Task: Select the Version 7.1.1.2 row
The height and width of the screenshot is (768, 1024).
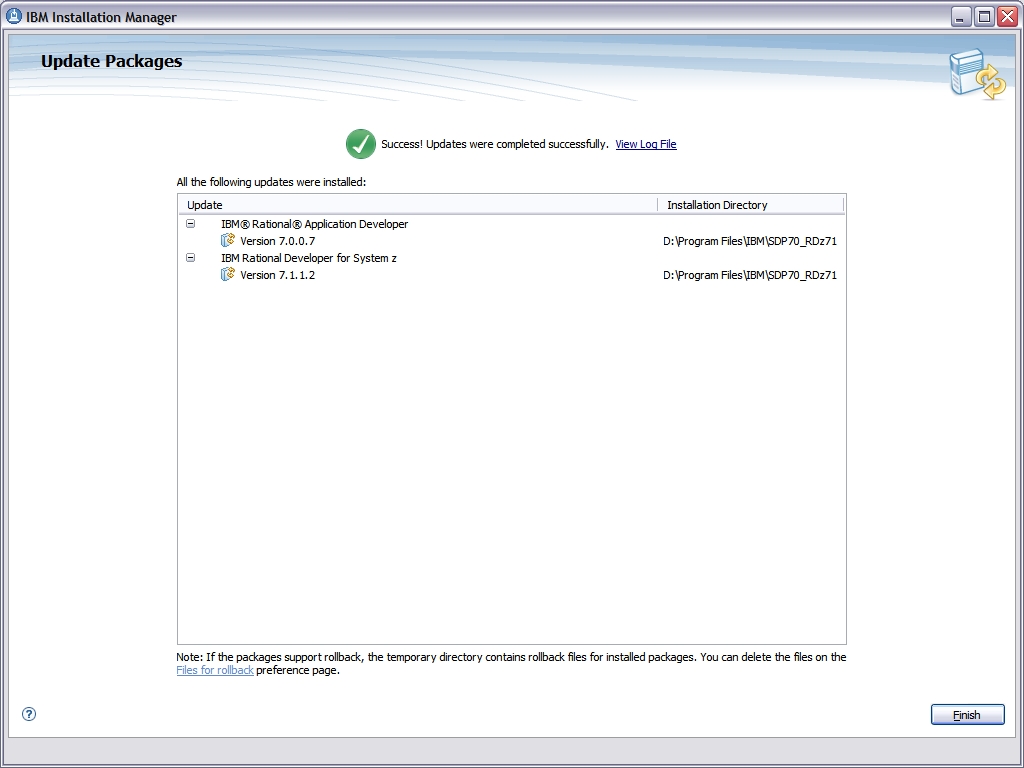Action: [512, 275]
